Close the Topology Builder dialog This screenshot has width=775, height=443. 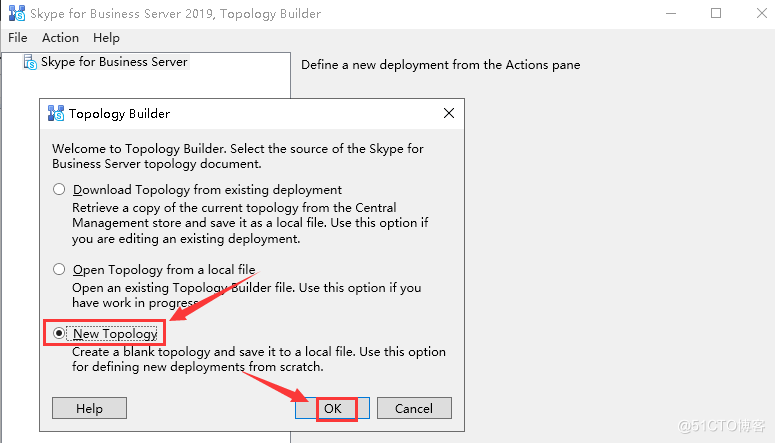(x=449, y=113)
